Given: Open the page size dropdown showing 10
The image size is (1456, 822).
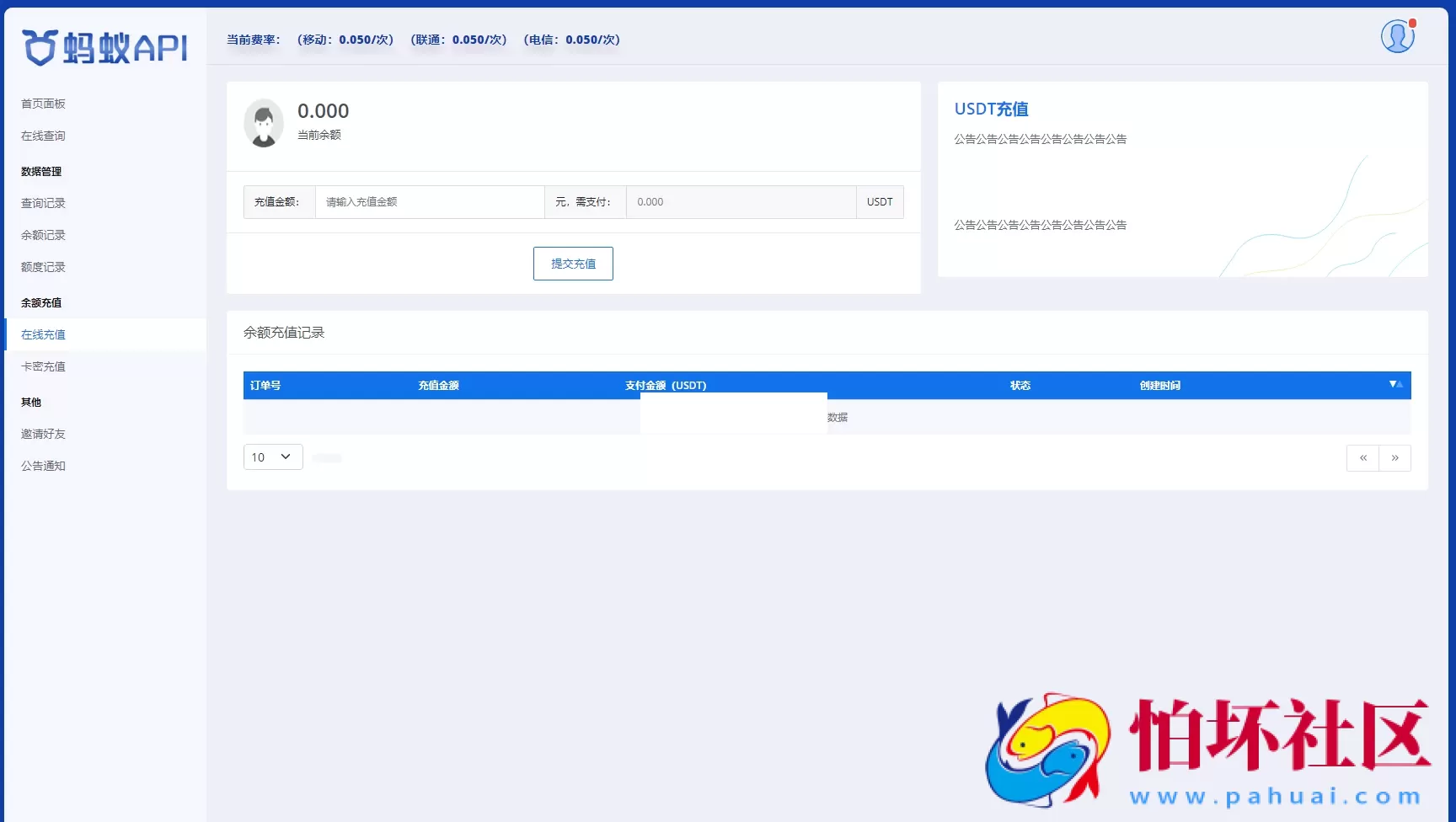Looking at the screenshot, I should point(272,456).
